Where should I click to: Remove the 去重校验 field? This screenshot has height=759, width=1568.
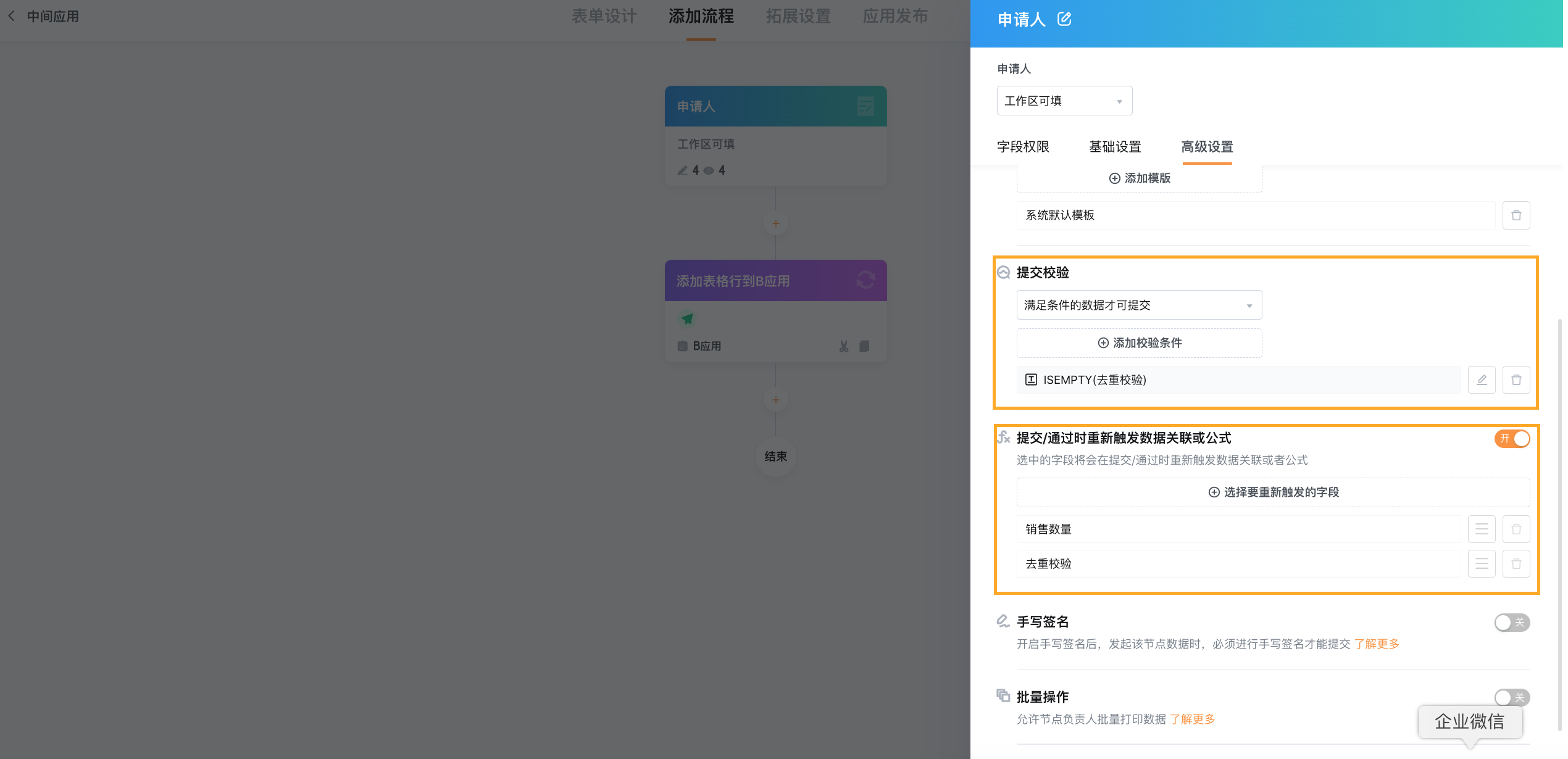(1516, 563)
